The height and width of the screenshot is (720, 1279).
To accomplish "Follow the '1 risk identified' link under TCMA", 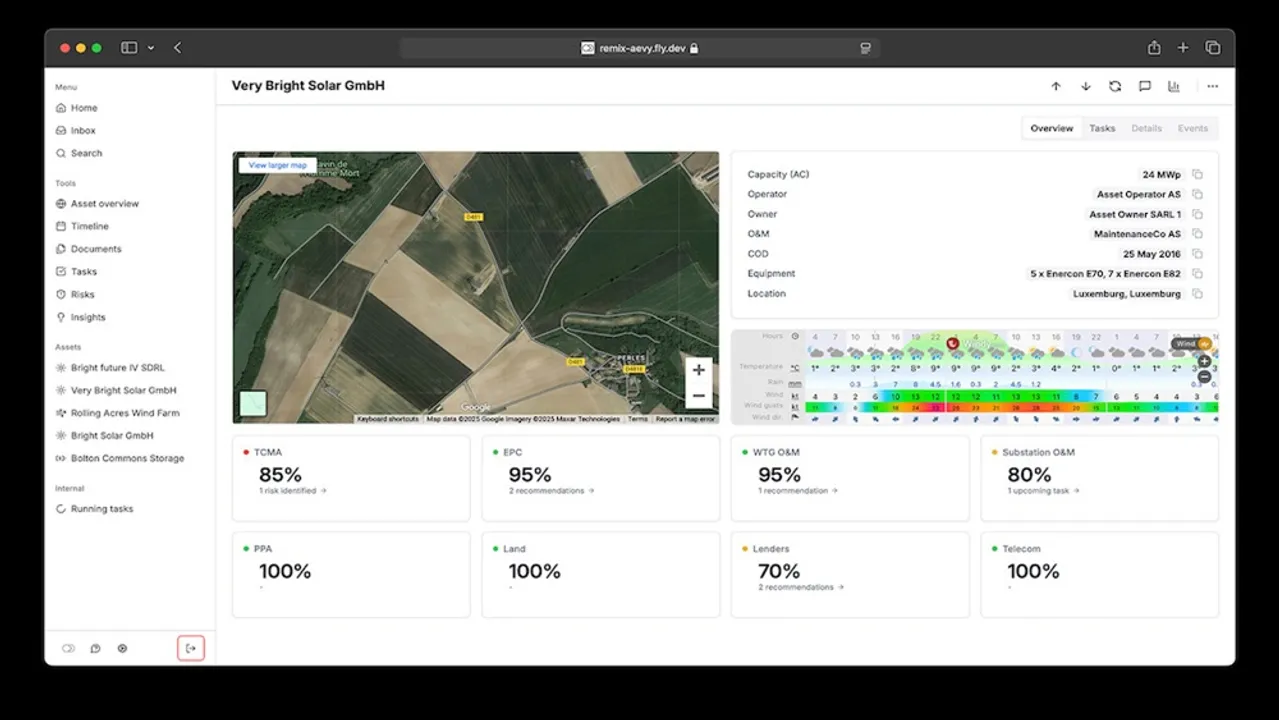I will click(x=291, y=491).
